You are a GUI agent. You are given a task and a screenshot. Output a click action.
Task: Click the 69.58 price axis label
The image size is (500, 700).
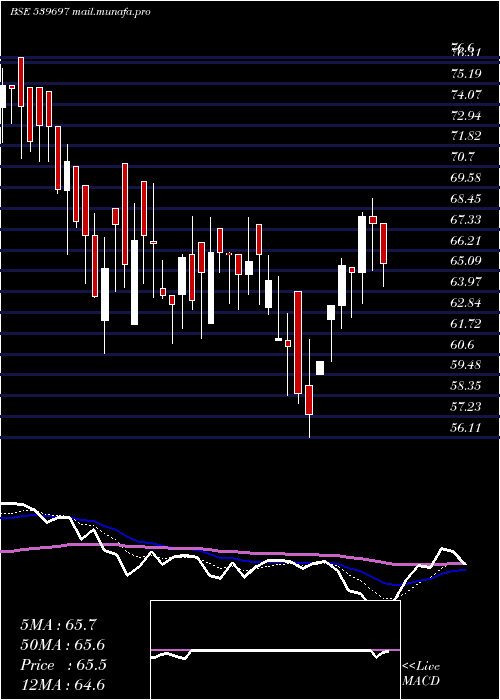point(467,178)
